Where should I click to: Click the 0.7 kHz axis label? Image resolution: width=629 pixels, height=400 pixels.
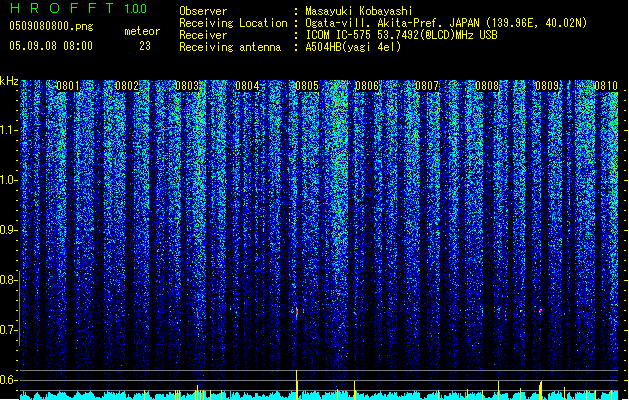9,330
